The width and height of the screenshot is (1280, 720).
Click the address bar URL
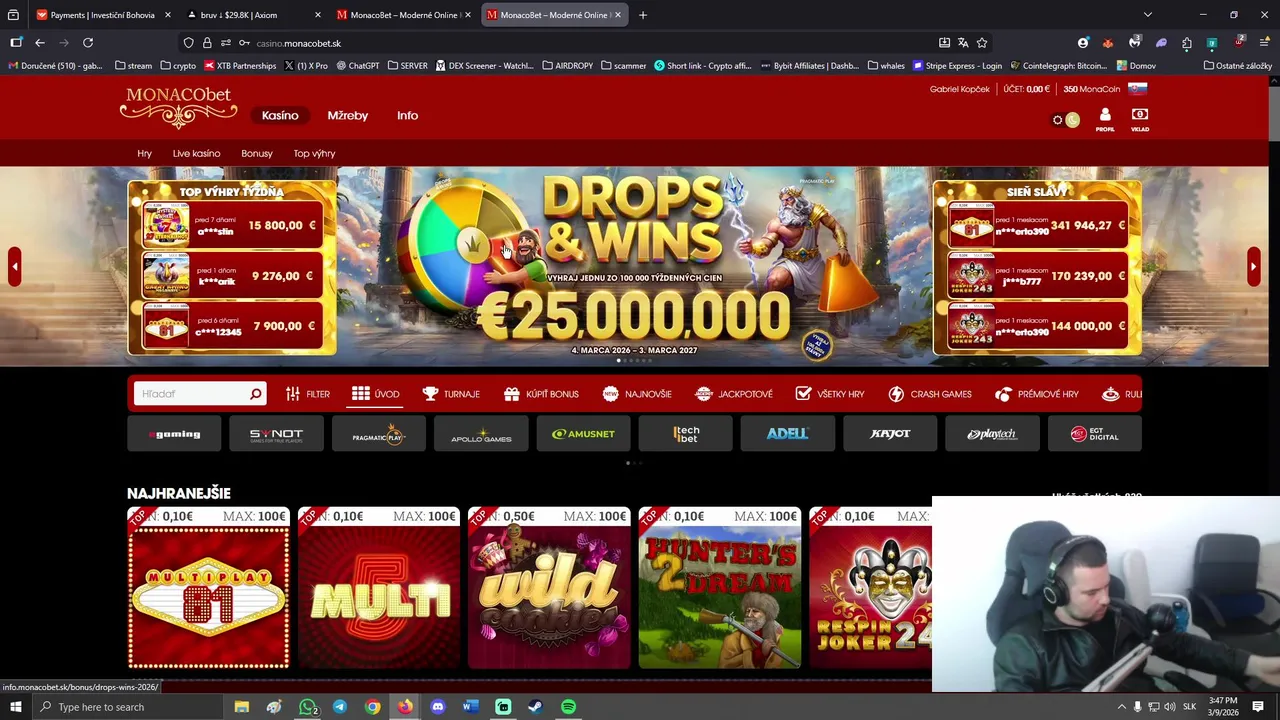(x=298, y=43)
